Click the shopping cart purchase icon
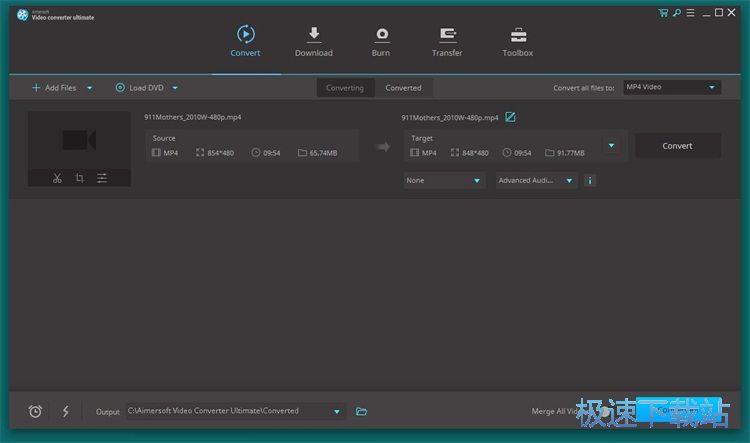This screenshot has width=750, height=443. (x=663, y=12)
